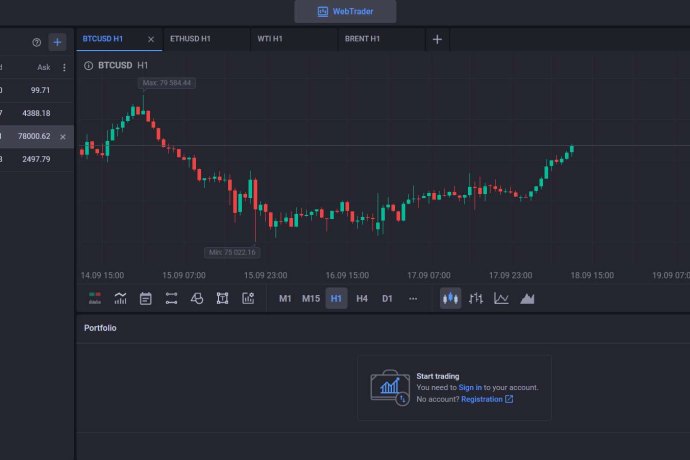Image resolution: width=690 pixels, height=460 pixels.
Task: Remove the 78000.62 row from watchlist
Action: [x=63, y=136]
